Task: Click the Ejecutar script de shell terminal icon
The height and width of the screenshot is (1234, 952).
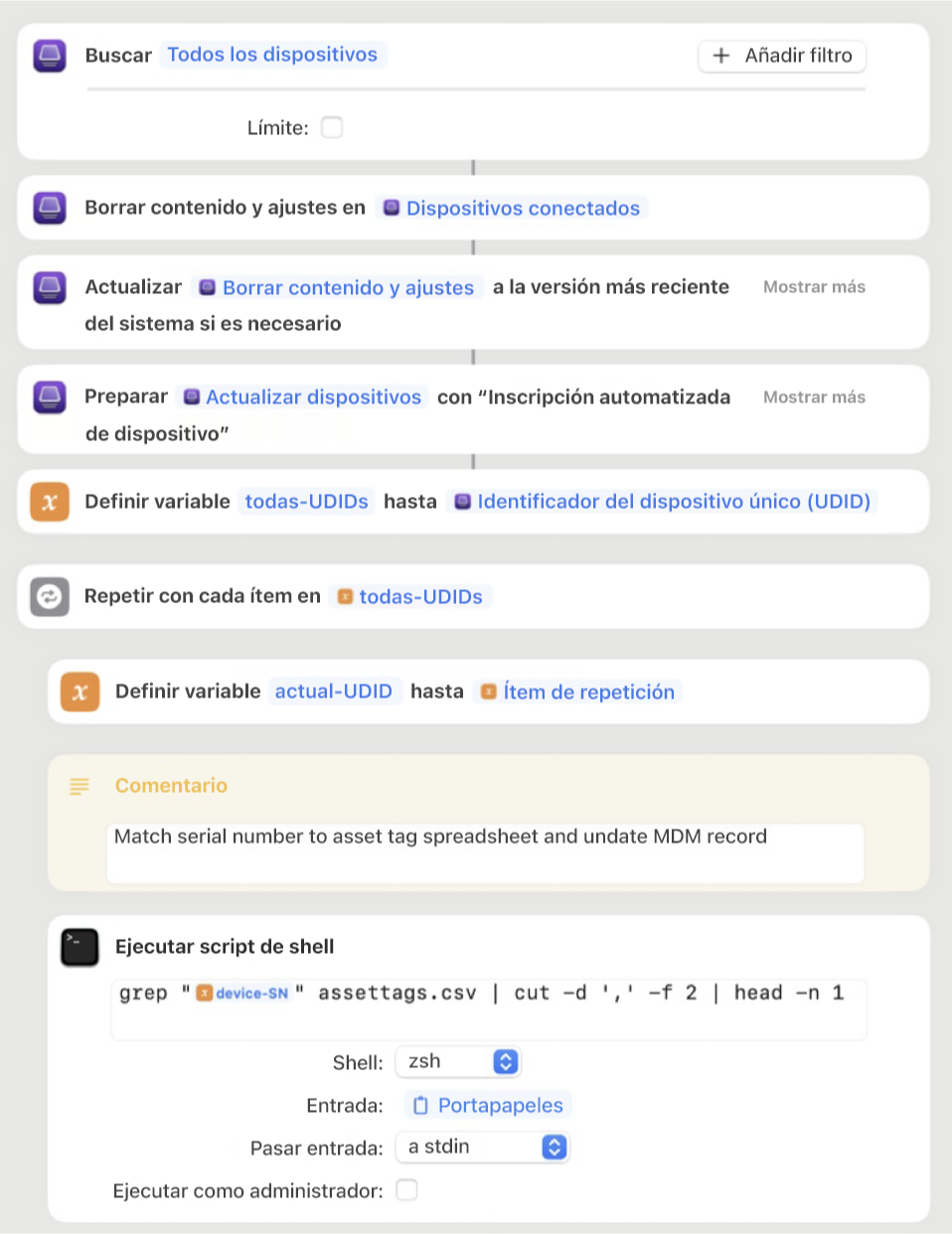Action: (x=79, y=947)
